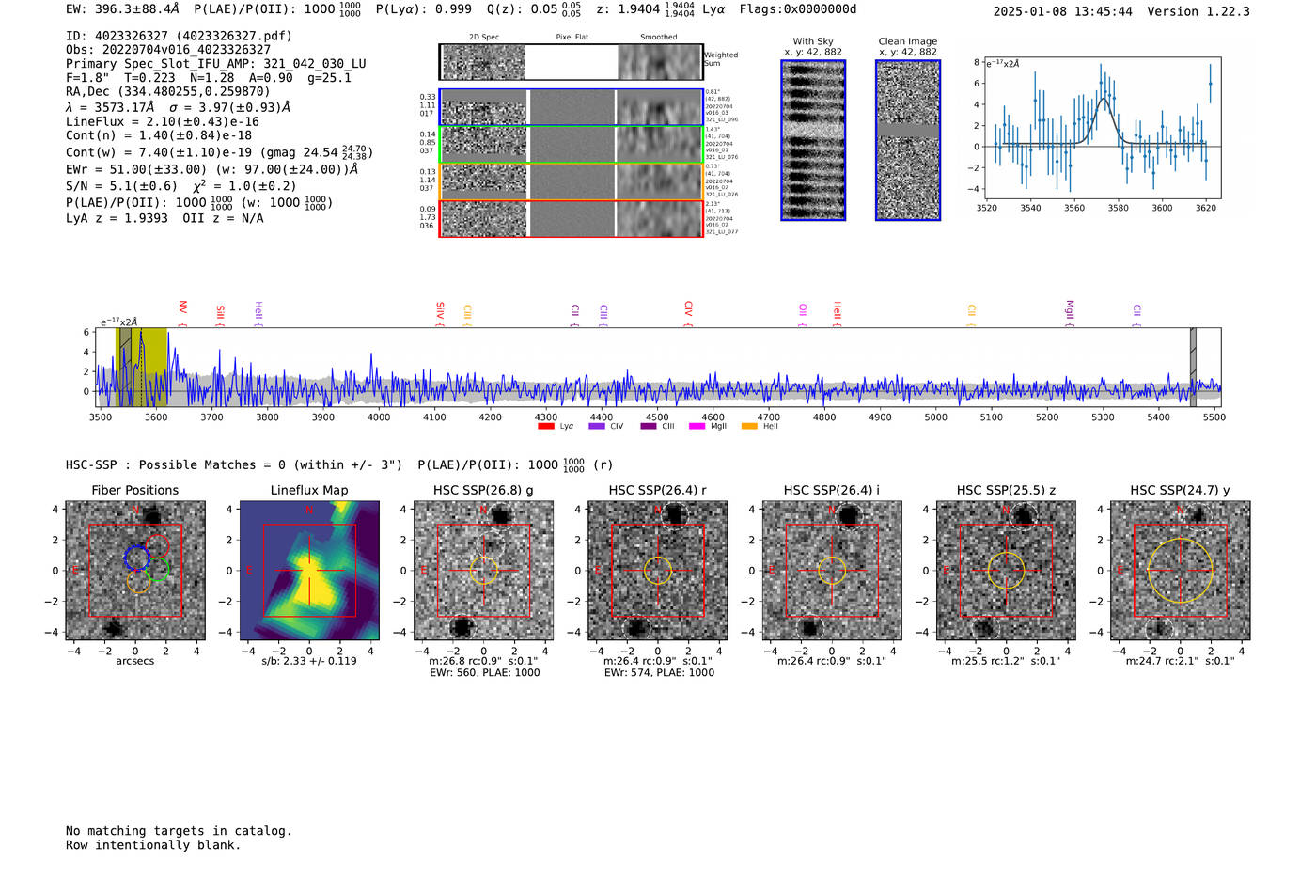
Task: Click 'Row intentionally blank.' text
Action: tap(153, 845)
